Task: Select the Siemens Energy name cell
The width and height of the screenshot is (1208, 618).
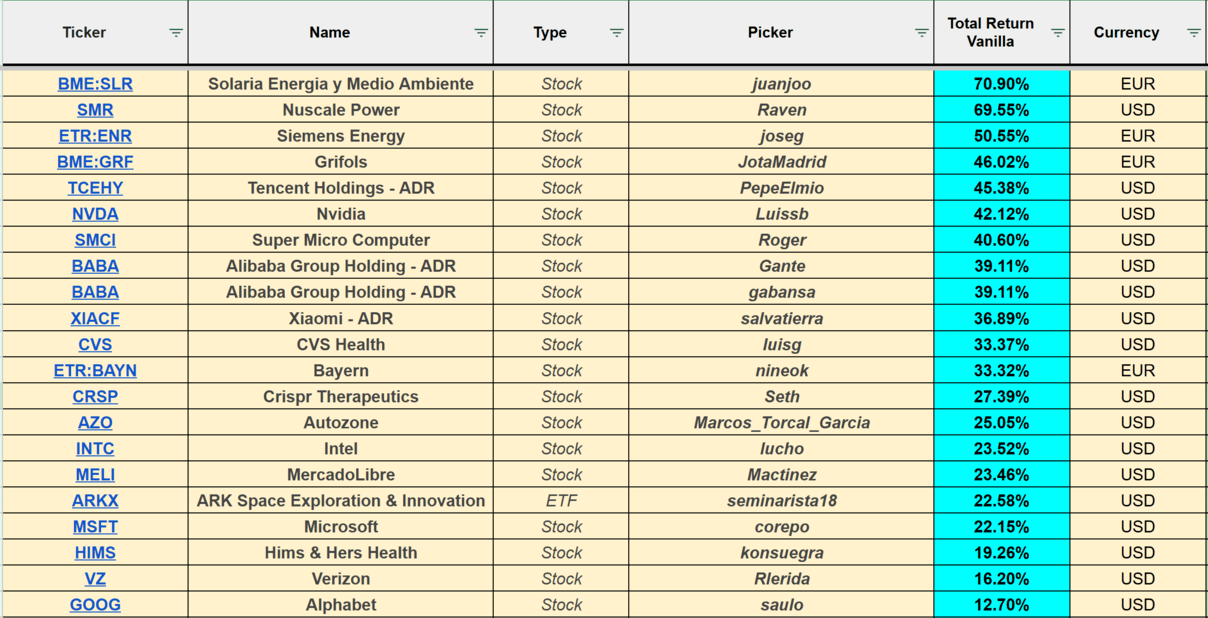Action: [x=340, y=136]
